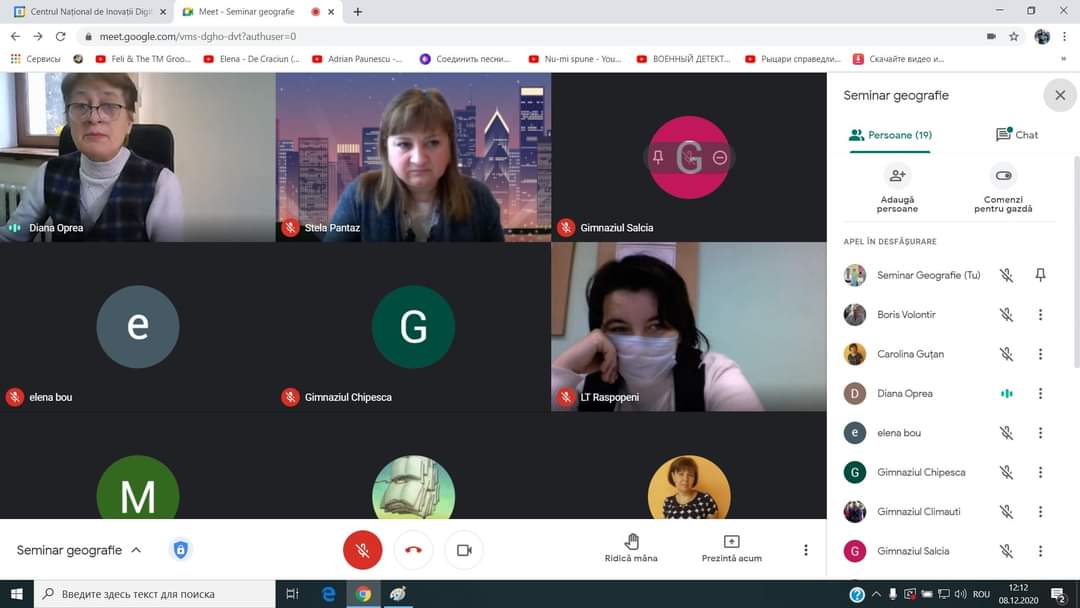Remove Gimnaziul Salcia using tile minus icon
Image resolution: width=1080 pixels, height=608 pixels.
720,157
